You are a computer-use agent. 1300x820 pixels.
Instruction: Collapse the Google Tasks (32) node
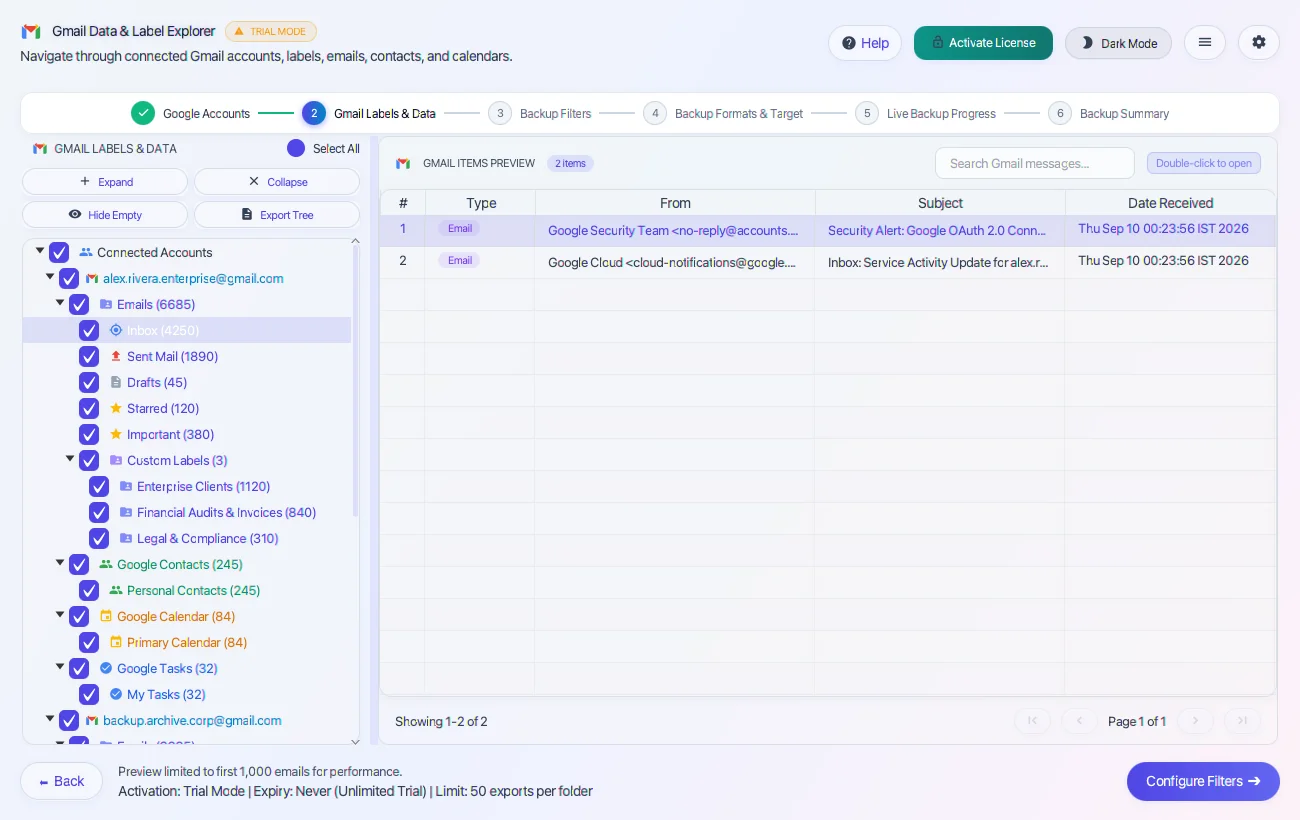tap(60, 667)
